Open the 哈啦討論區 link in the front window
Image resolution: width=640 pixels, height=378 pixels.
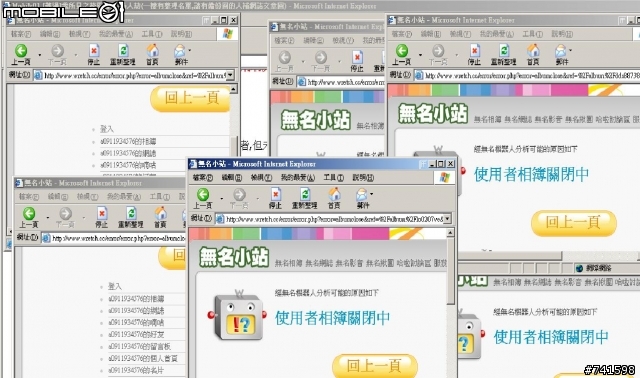coord(413,263)
